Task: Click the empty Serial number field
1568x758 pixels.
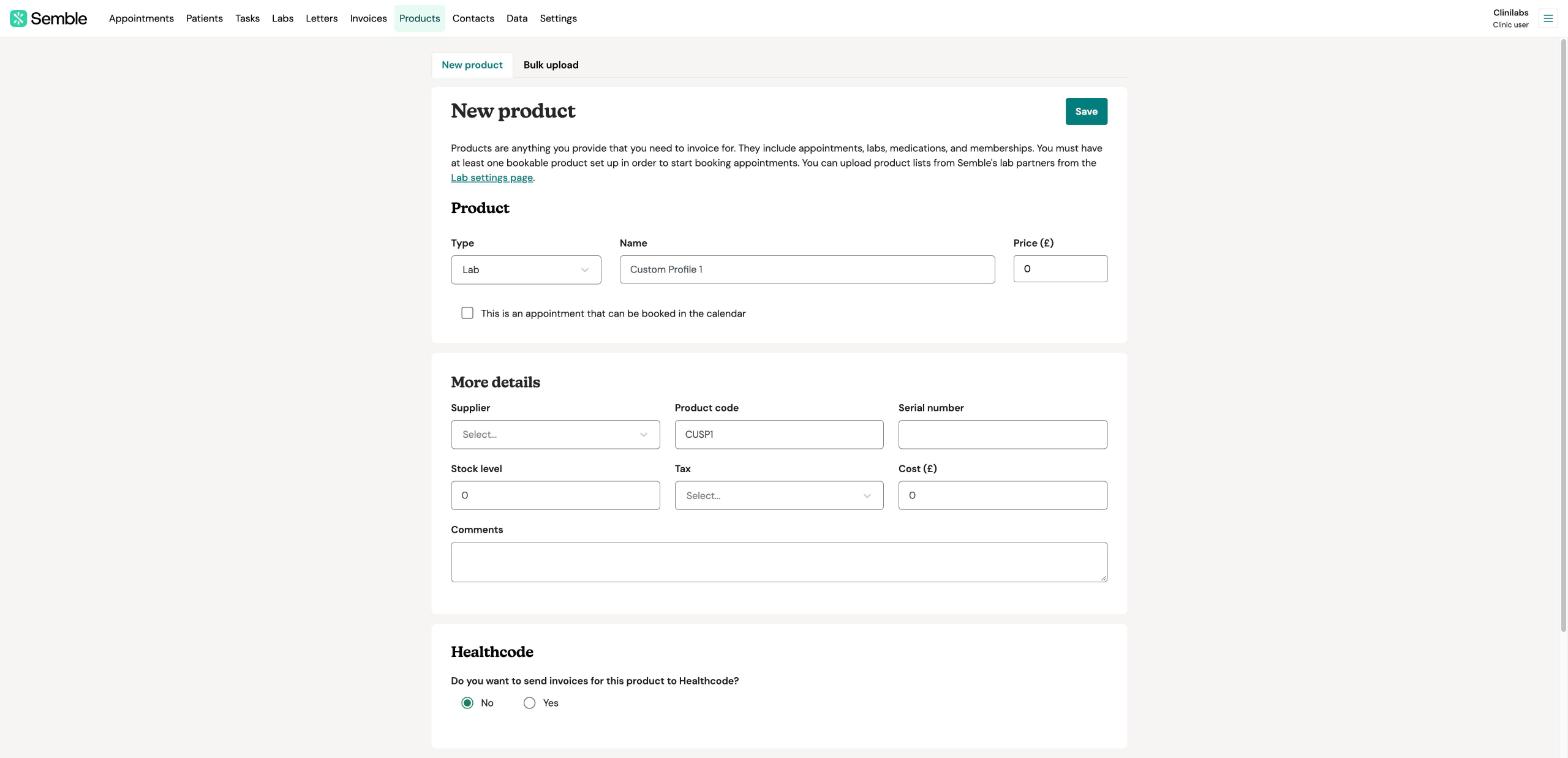Action: click(x=1002, y=435)
